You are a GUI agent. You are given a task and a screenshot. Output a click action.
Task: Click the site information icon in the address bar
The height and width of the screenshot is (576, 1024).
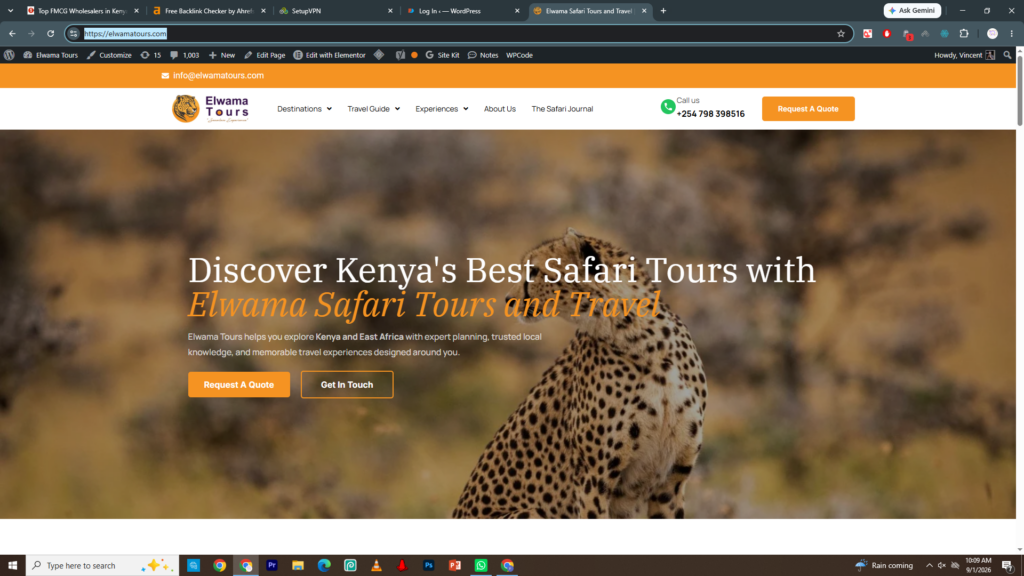click(74, 33)
